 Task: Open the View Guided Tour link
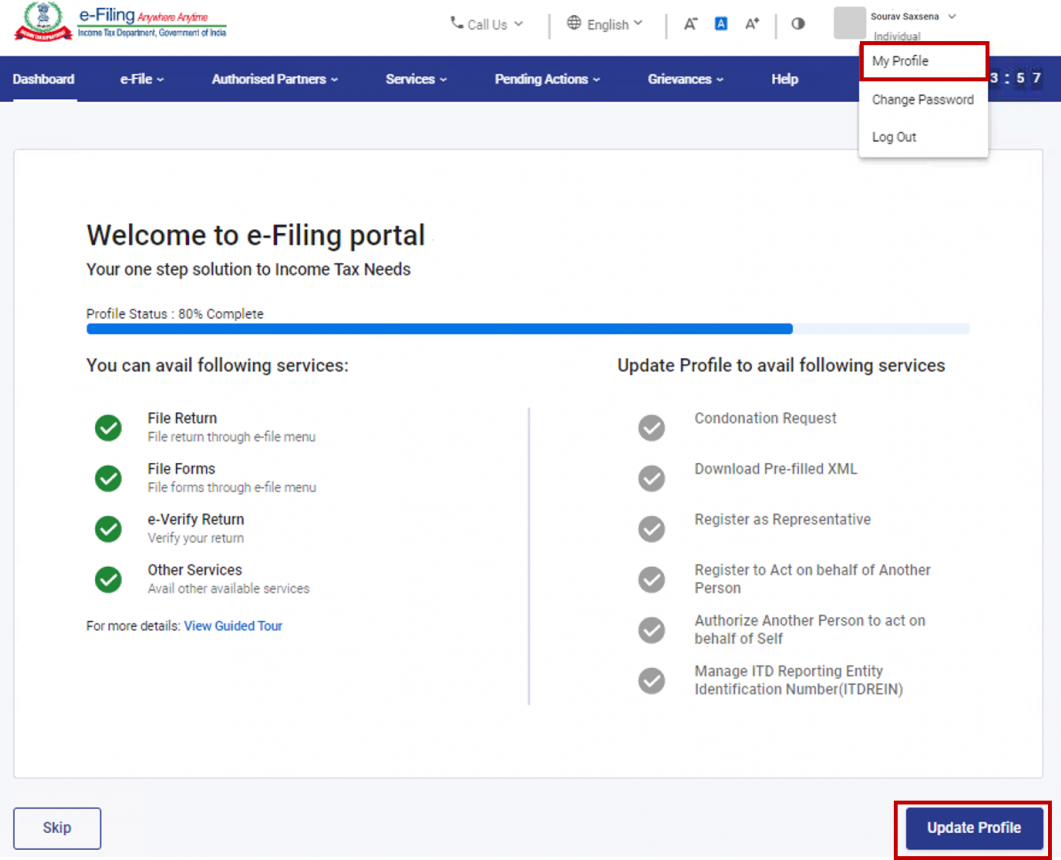[233, 626]
